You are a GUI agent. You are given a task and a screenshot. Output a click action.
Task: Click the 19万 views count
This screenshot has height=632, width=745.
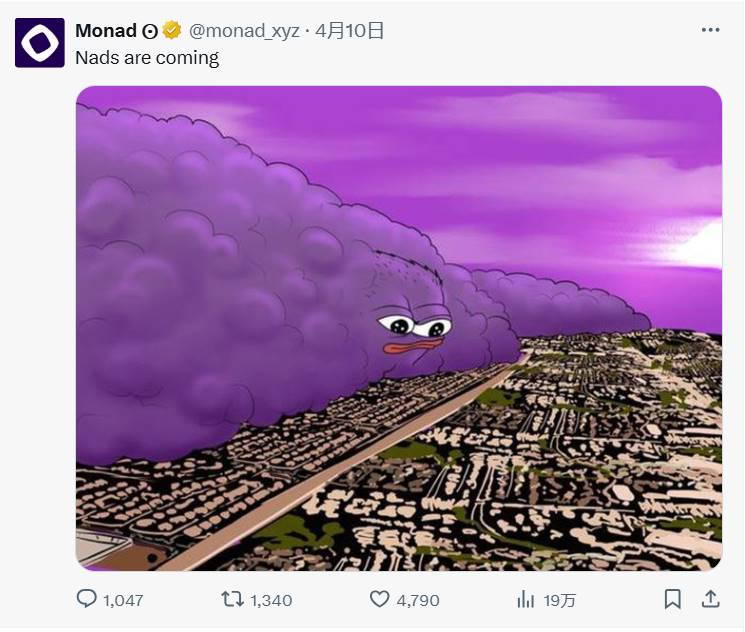[x=560, y=600]
